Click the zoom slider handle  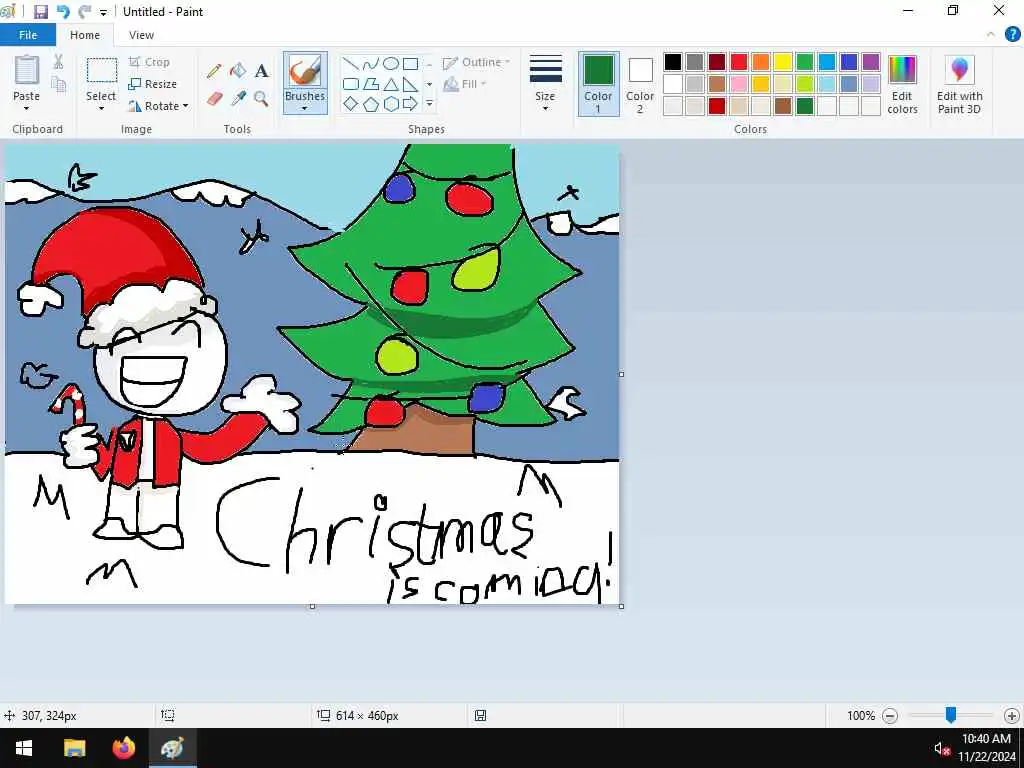click(951, 715)
